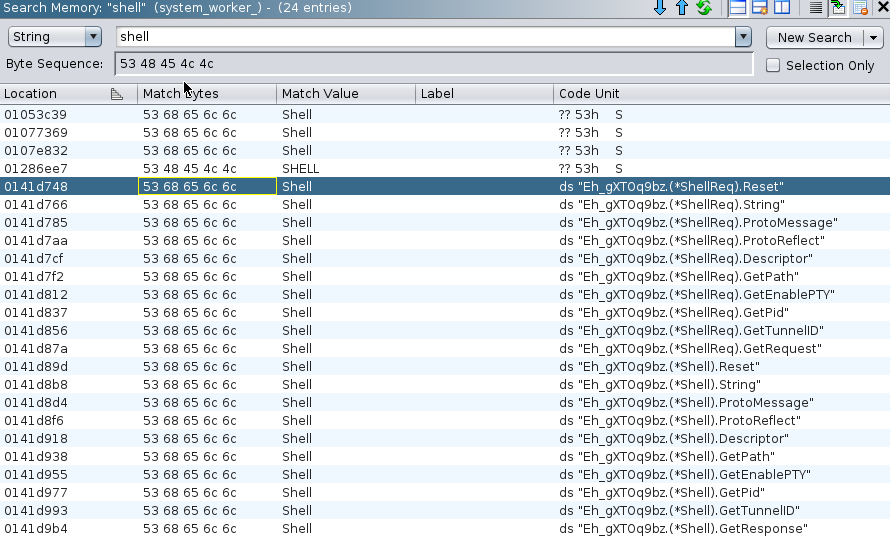Screen dimensions: 890x541
Task: Refresh byte values with the green arrows icon
Action: click(704, 7)
